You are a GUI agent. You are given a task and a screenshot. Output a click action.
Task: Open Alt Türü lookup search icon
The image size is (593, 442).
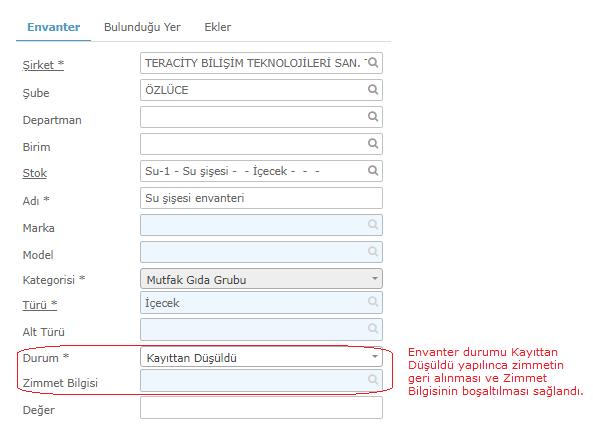click(373, 329)
